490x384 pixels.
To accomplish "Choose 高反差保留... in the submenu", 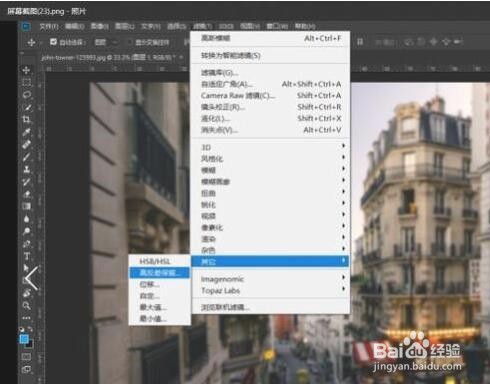I will [x=159, y=273].
